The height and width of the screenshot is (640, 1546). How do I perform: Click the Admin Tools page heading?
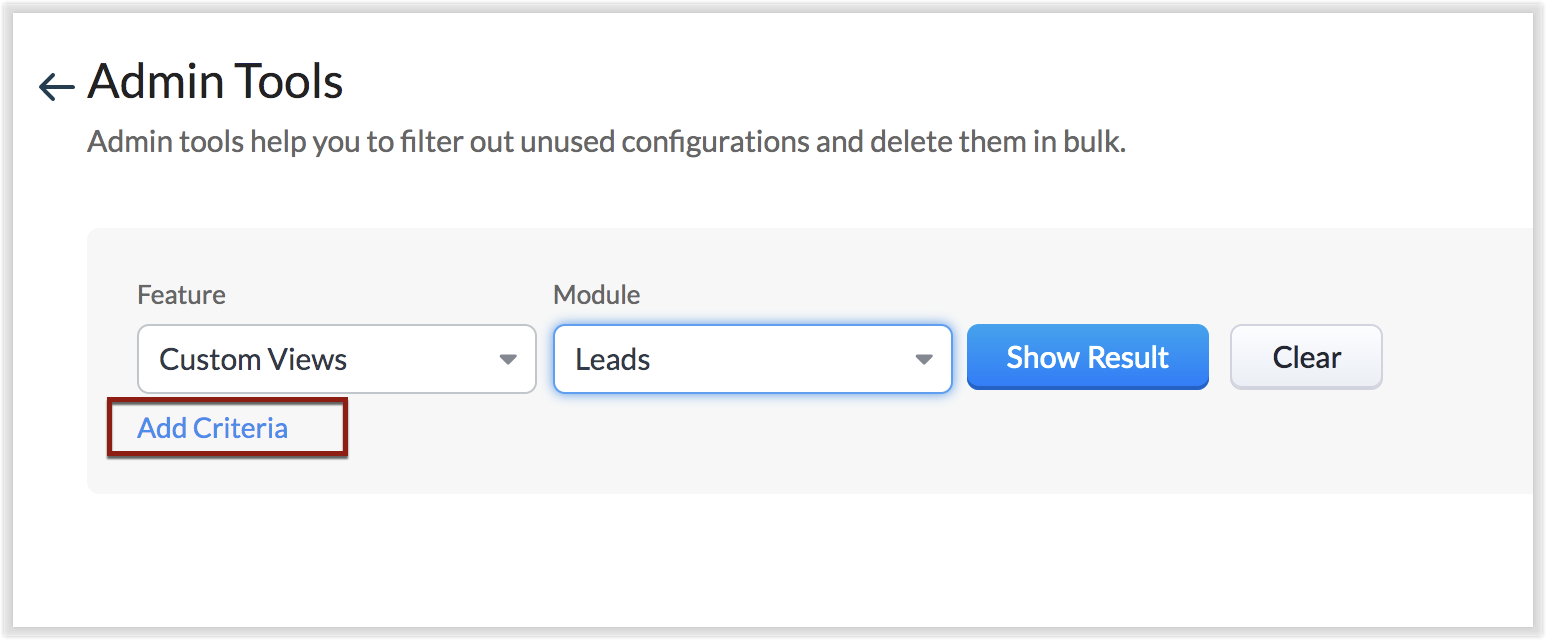(215, 82)
